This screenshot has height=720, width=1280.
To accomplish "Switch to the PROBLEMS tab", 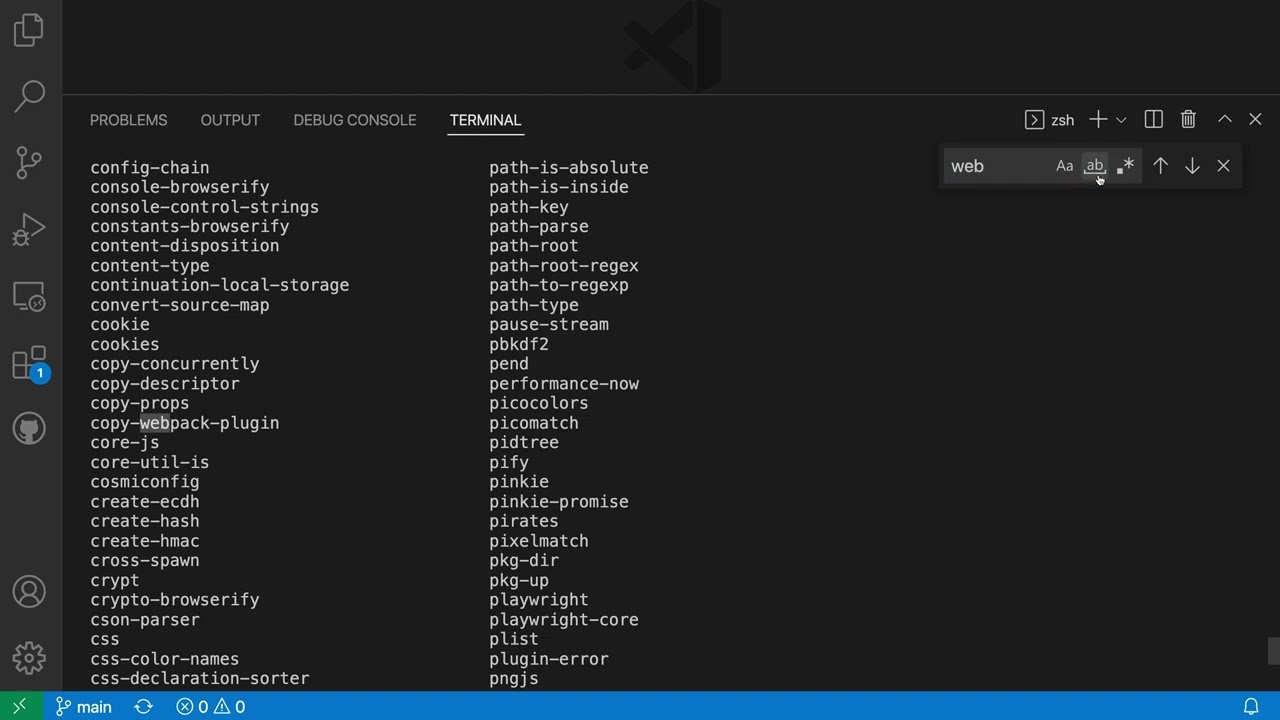I will (x=129, y=120).
